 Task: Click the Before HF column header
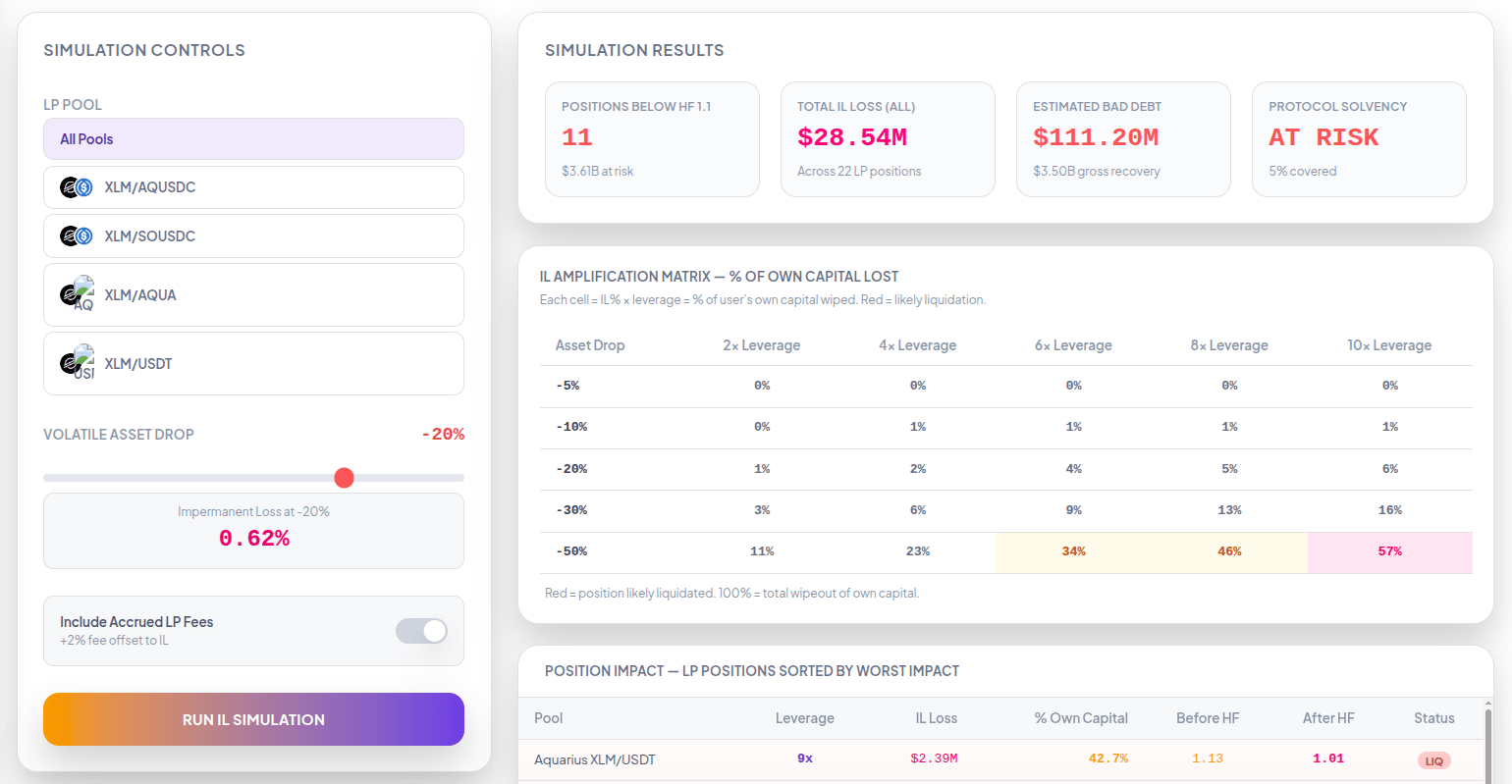[x=1208, y=718]
